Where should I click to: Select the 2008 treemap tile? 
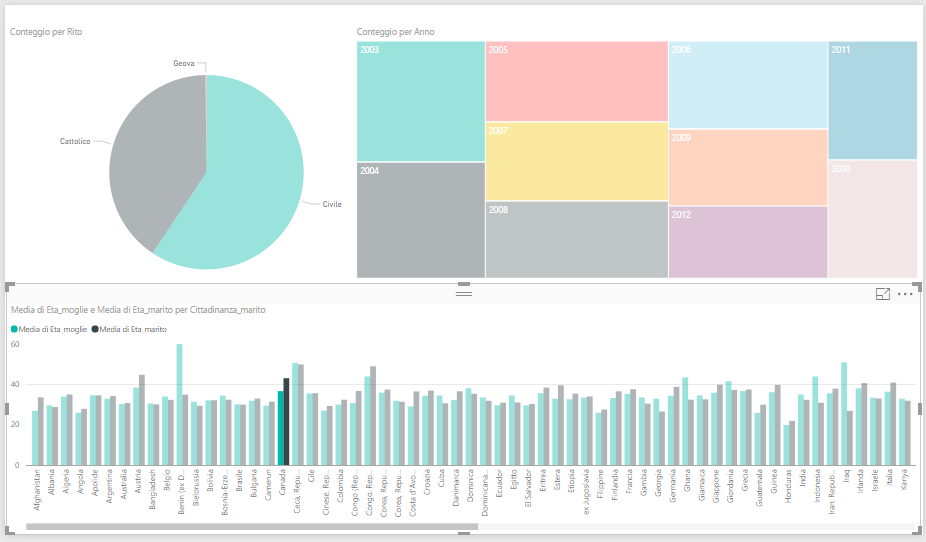coord(576,240)
